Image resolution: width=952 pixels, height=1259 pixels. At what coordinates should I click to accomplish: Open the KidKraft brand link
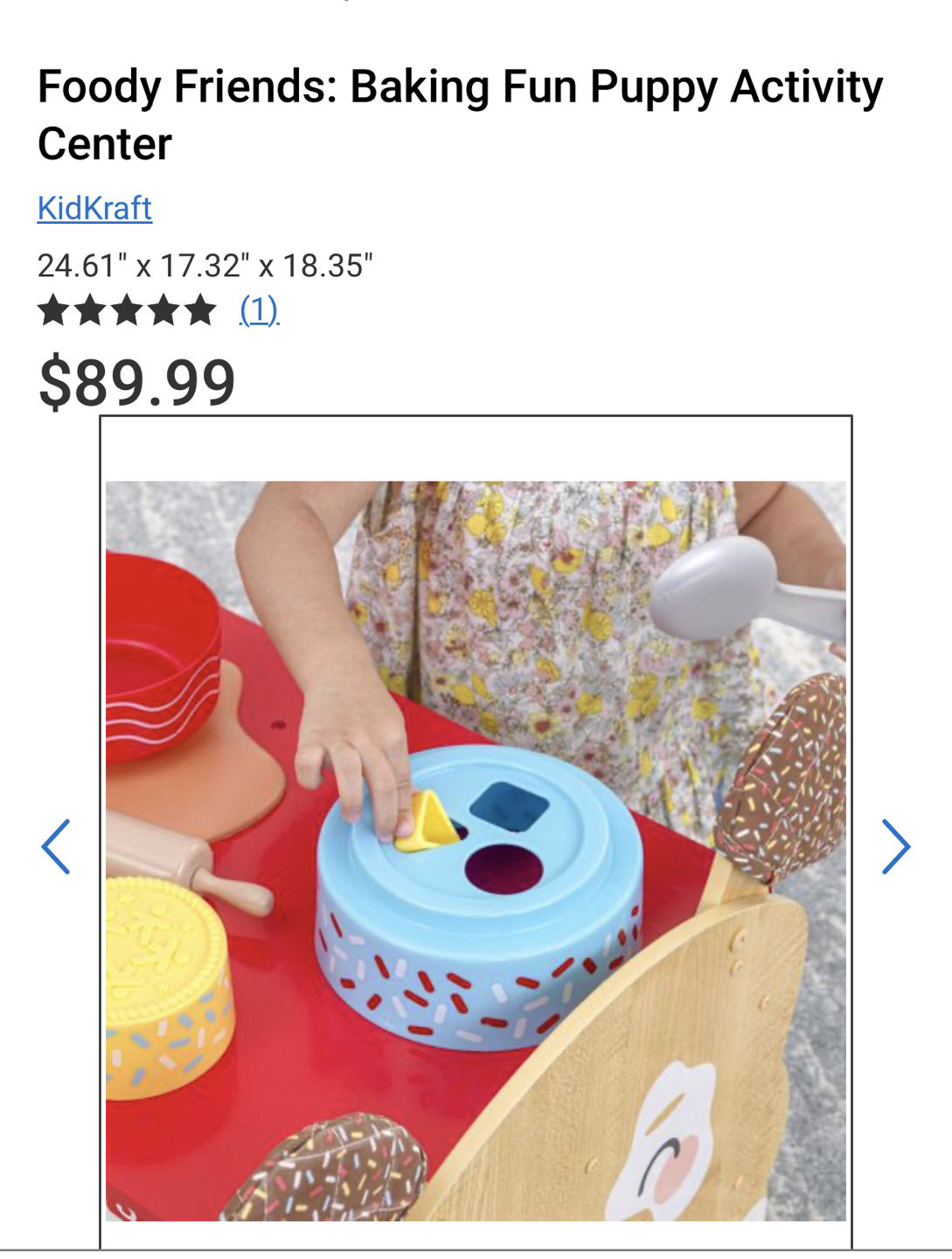(x=94, y=208)
